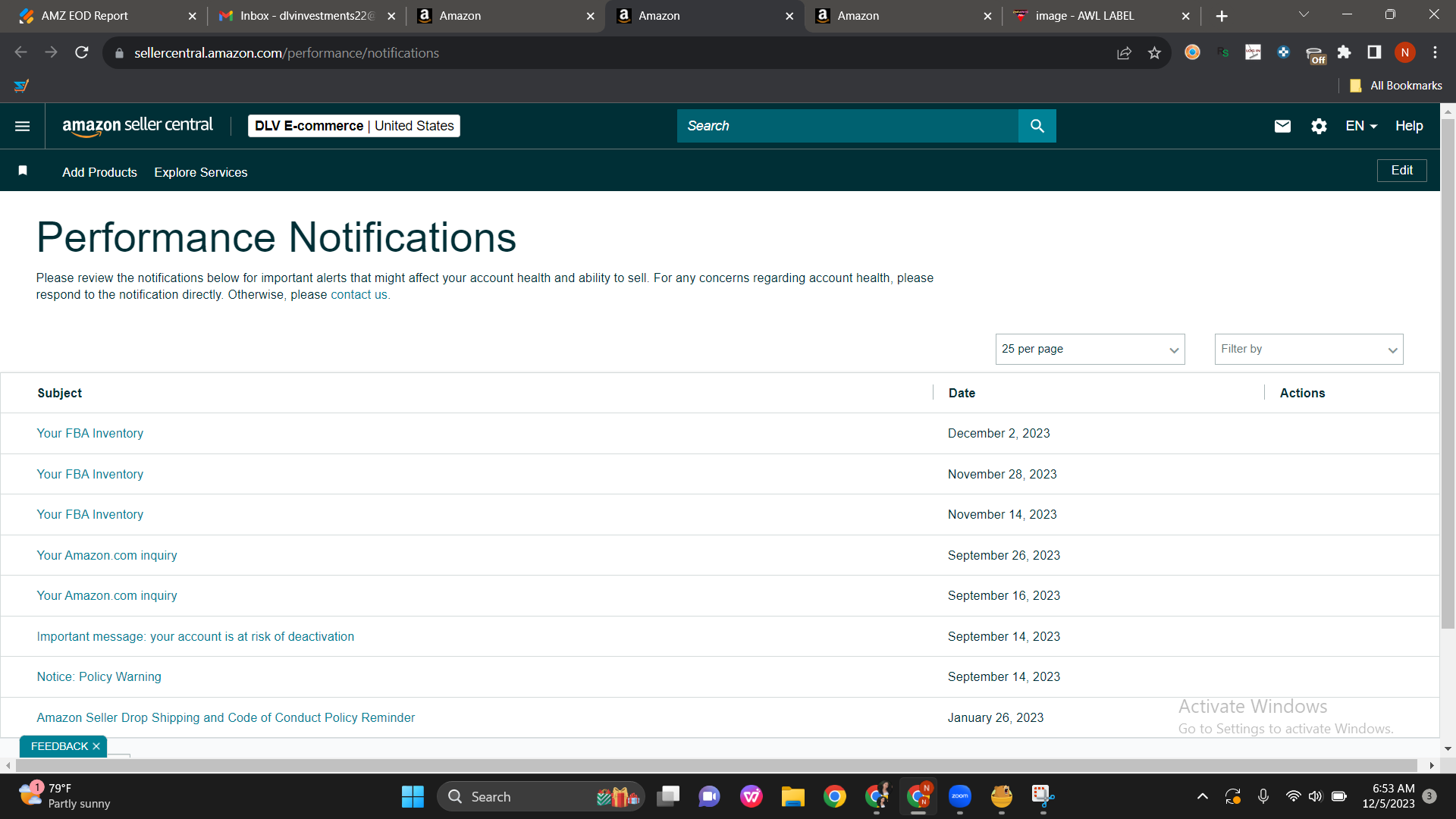1456x819 pixels.
Task: Open the clock and date in taskbar
Action: [x=1388, y=796]
